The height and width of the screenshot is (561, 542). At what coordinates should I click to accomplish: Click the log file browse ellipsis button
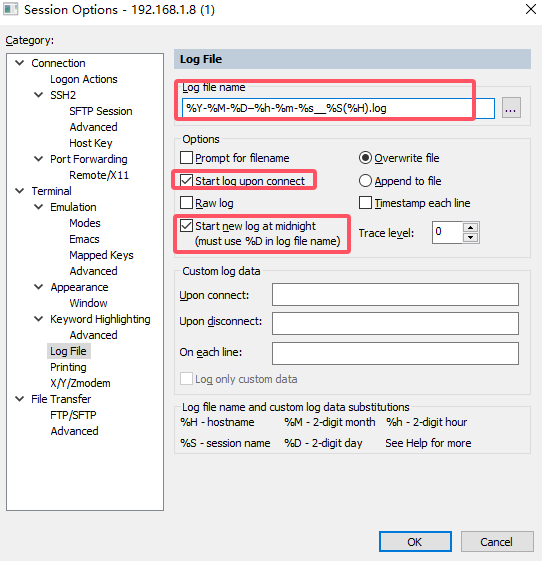coord(511,108)
